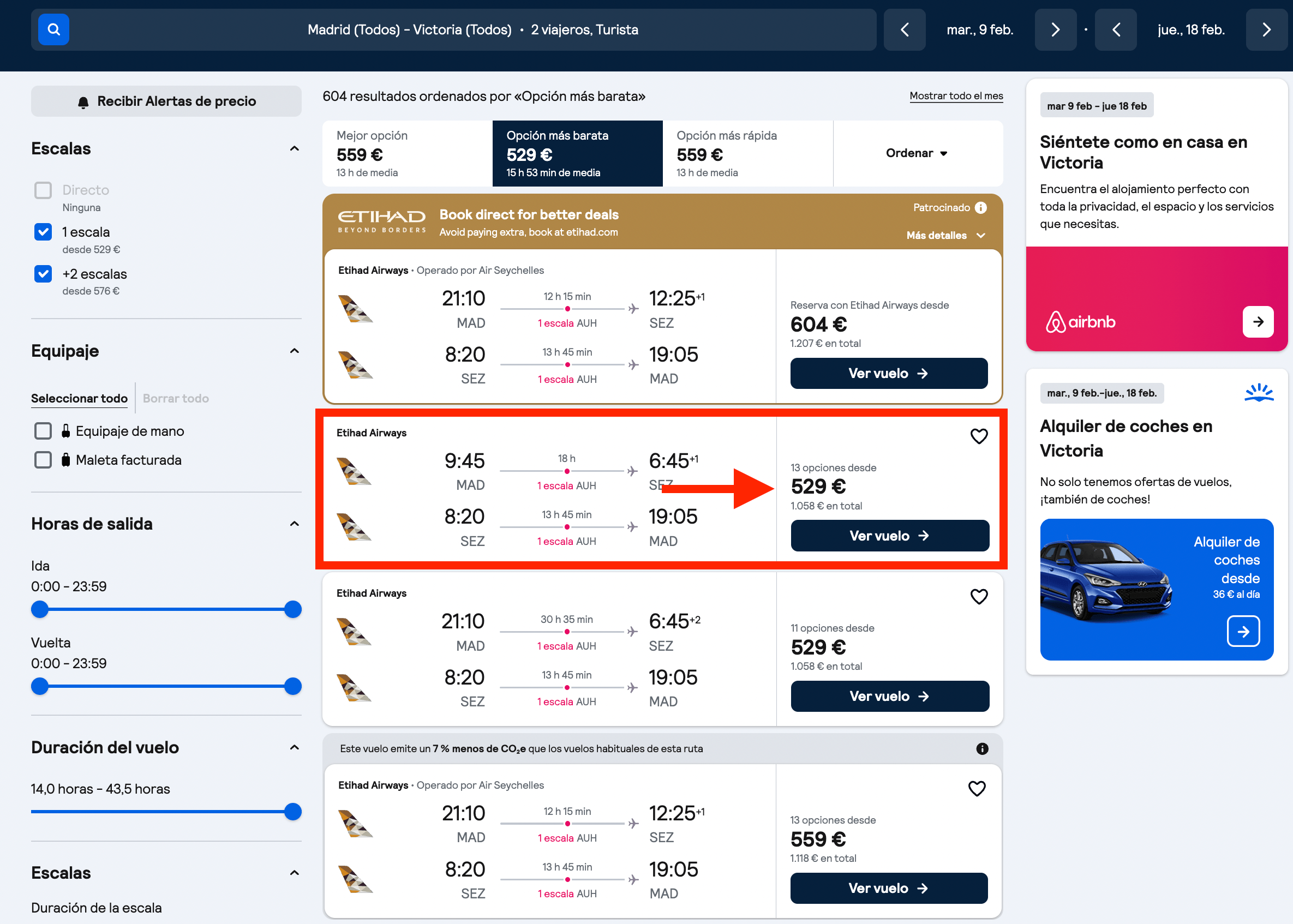The height and width of the screenshot is (924, 1293).
Task: Save the 559 € flight with heart icon
Action: [977, 789]
